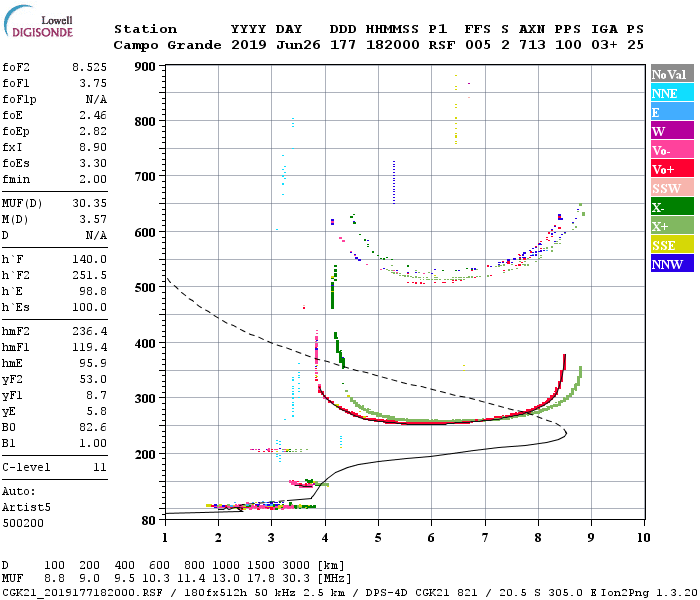This screenshot has height=600, width=700.
Task: Click the fxI value 8.90
Action: coord(93,148)
